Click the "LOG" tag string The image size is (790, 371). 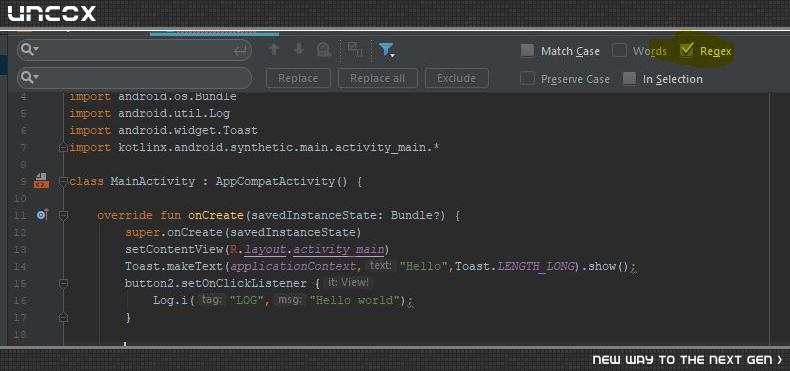247,300
